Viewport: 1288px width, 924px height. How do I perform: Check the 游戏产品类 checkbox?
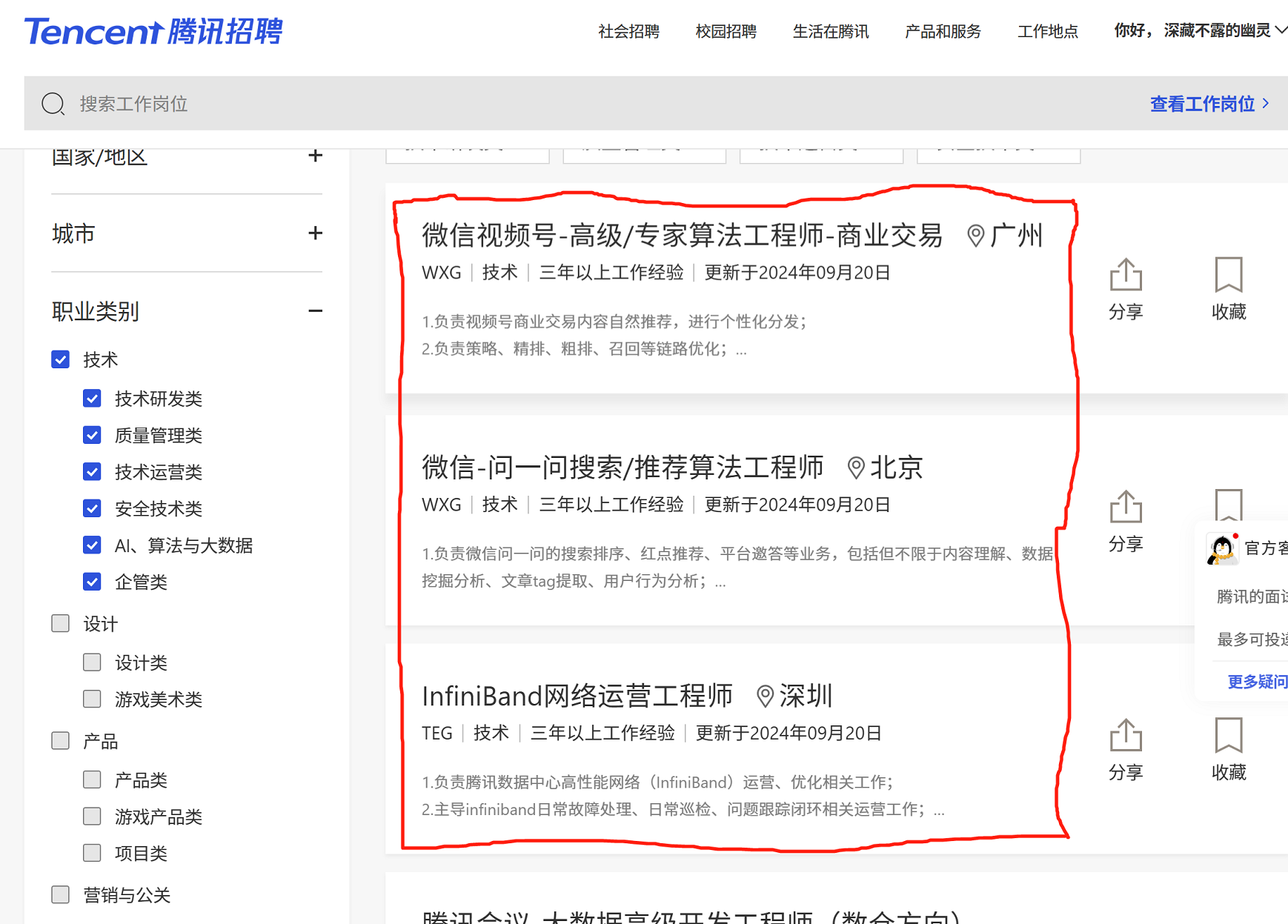click(x=92, y=817)
